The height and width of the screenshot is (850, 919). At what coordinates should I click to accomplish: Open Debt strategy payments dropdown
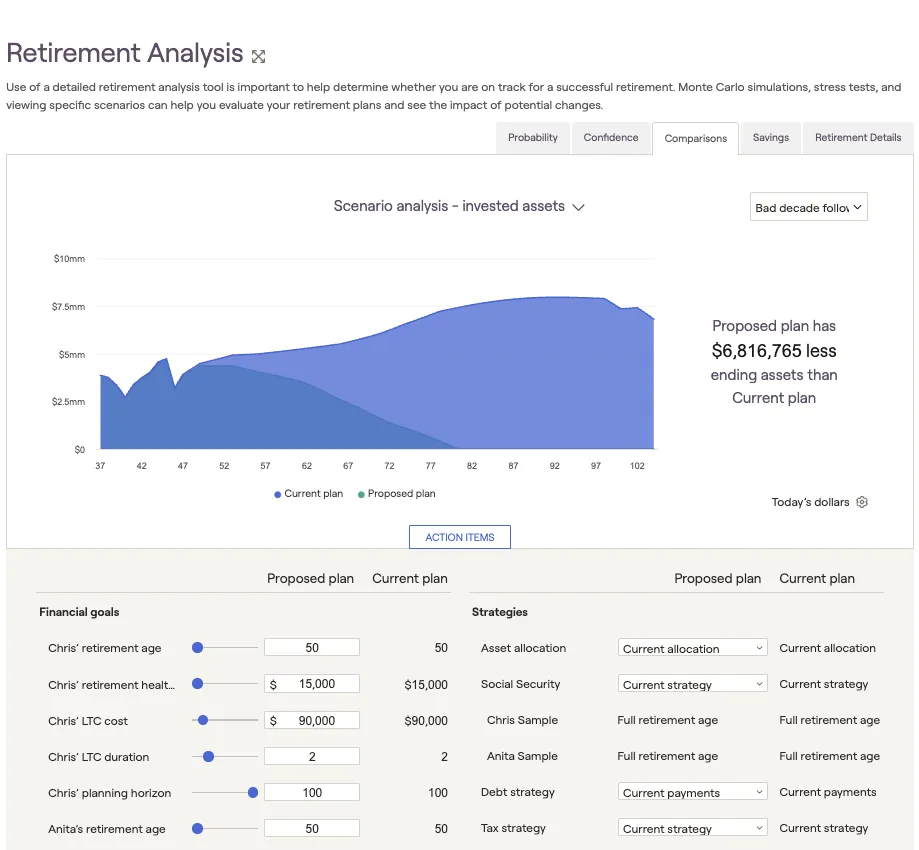(x=692, y=792)
